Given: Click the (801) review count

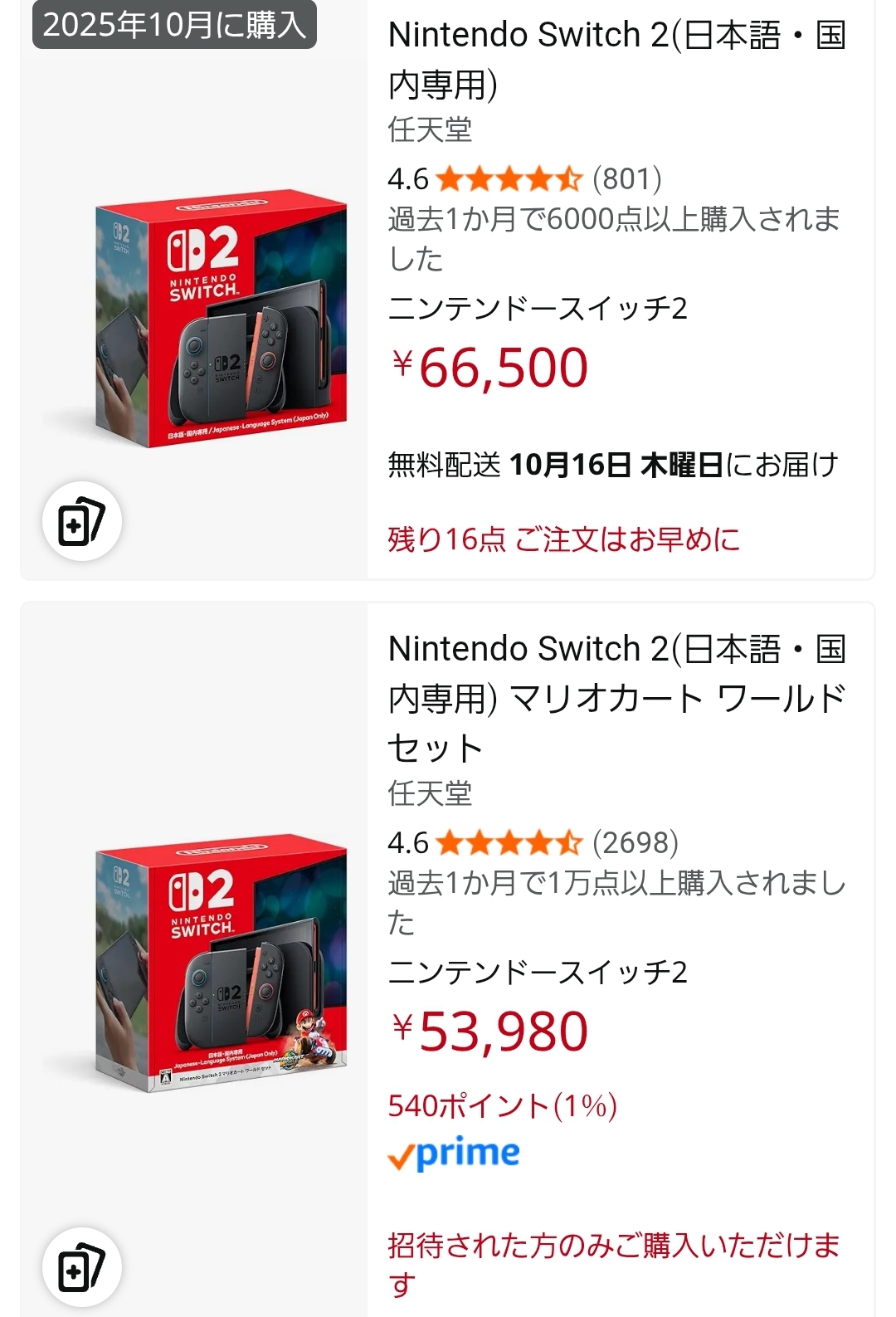Looking at the screenshot, I should pyautogui.click(x=627, y=178).
